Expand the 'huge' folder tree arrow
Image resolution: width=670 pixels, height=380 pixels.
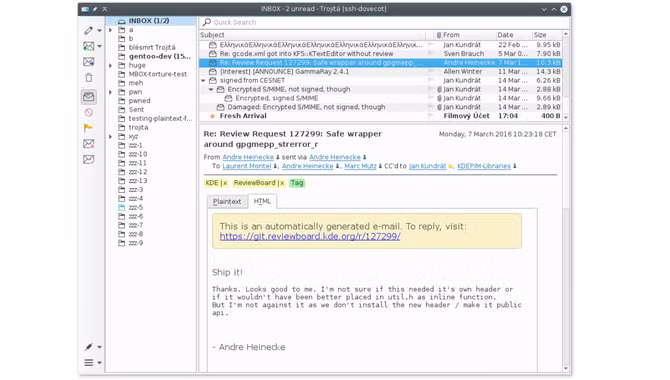click(111, 65)
